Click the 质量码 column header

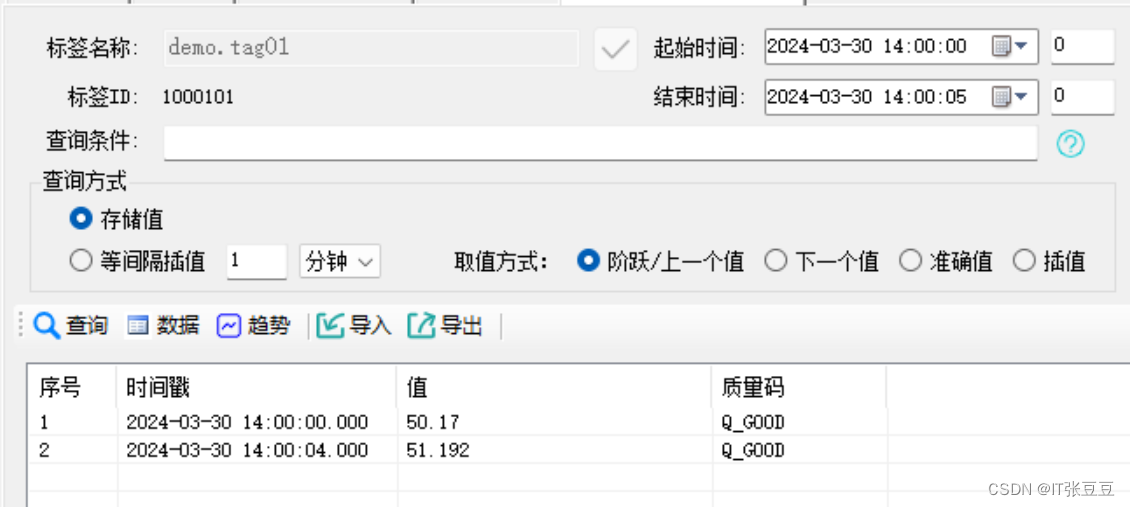(799, 389)
